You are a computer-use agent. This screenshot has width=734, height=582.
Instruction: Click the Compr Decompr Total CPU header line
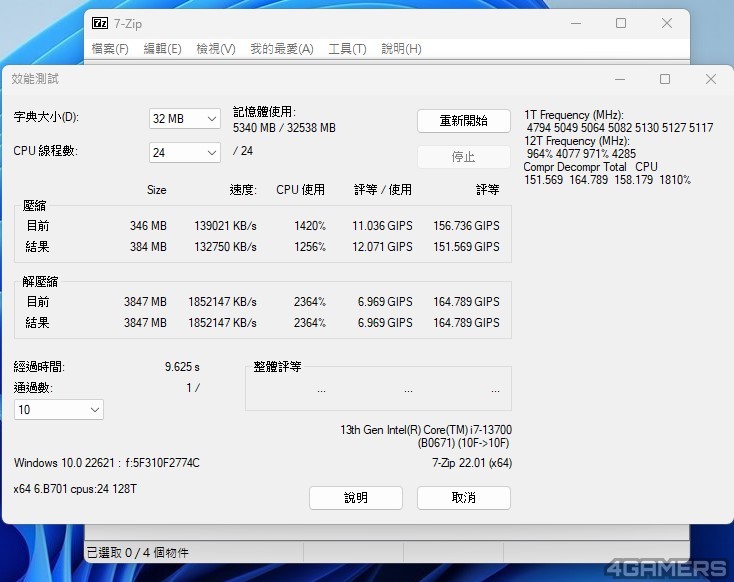[x=590, y=167]
